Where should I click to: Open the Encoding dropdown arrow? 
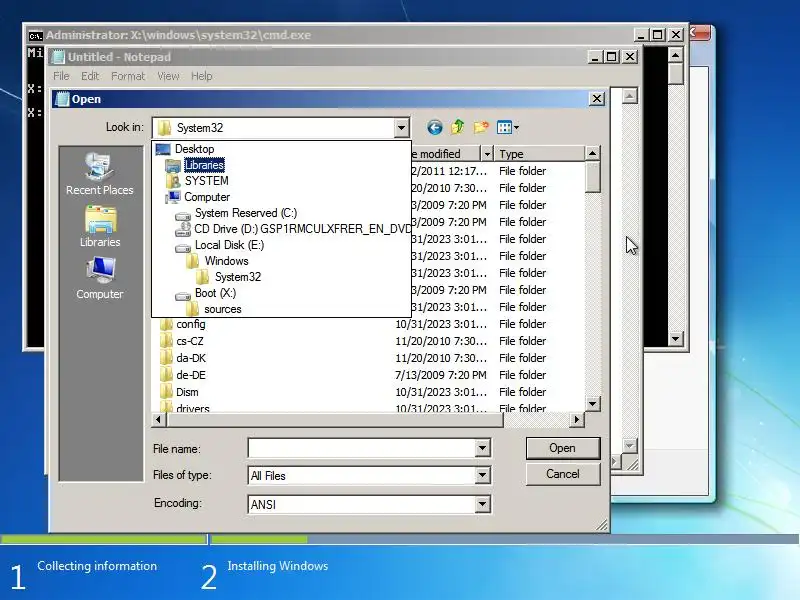[482, 504]
